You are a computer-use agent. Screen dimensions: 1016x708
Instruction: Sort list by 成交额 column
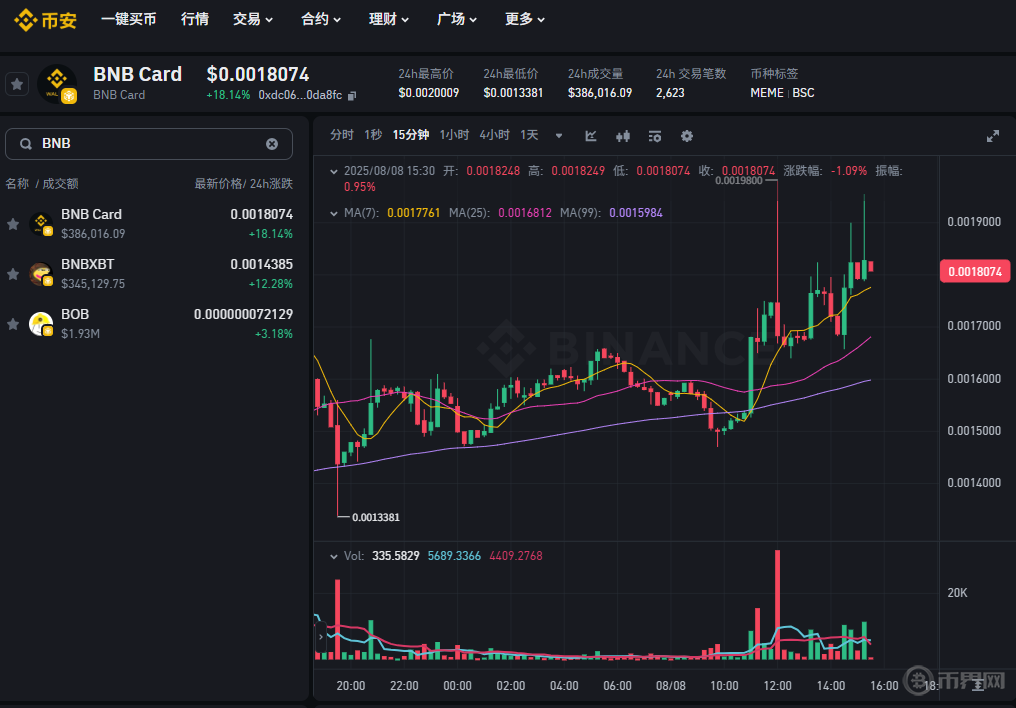click(60, 184)
